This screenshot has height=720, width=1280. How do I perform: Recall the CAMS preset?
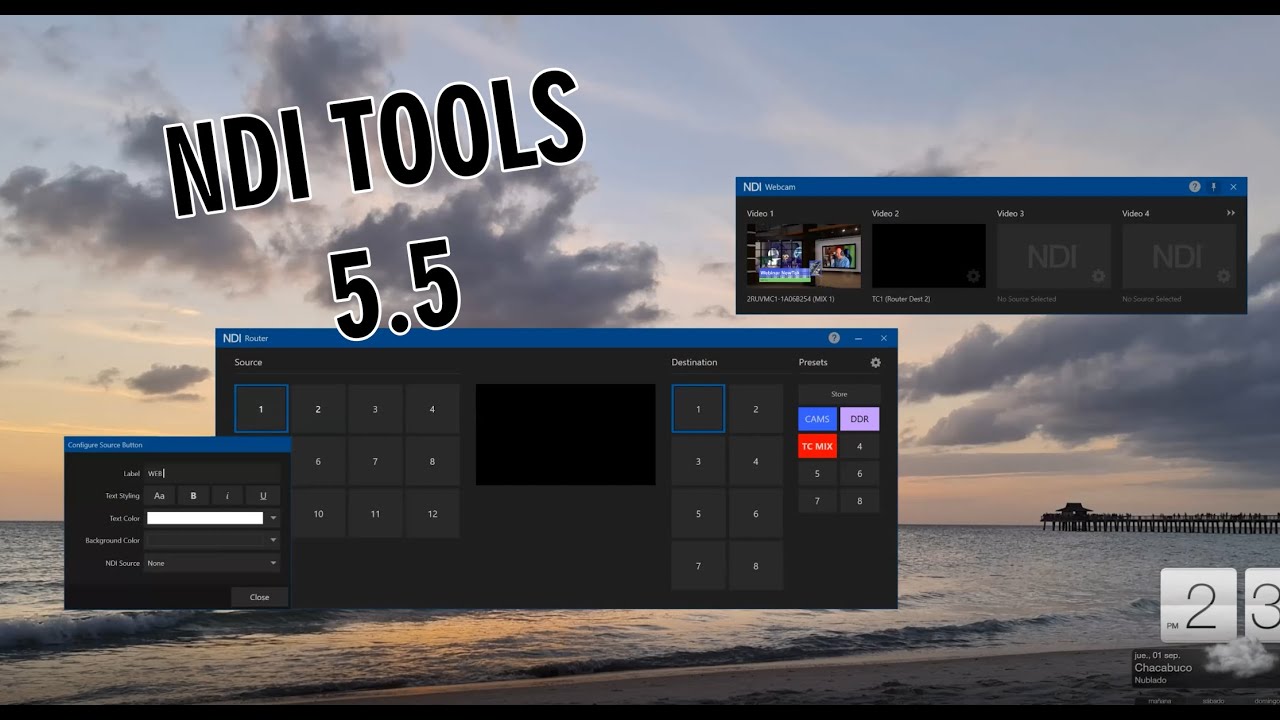pos(817,419)
